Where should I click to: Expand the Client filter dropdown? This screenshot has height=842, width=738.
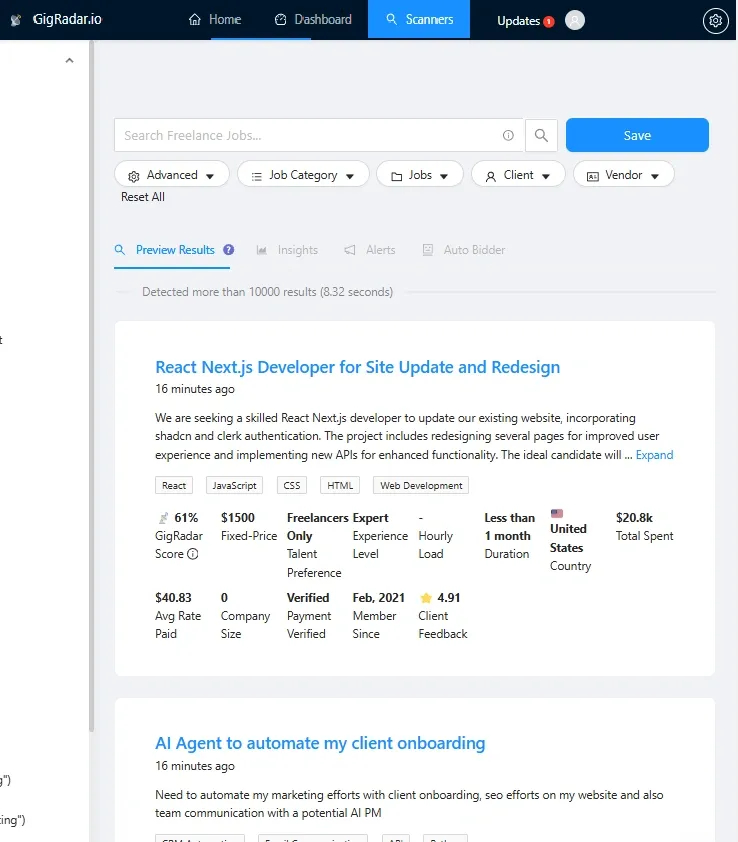(x=518, y=175)
